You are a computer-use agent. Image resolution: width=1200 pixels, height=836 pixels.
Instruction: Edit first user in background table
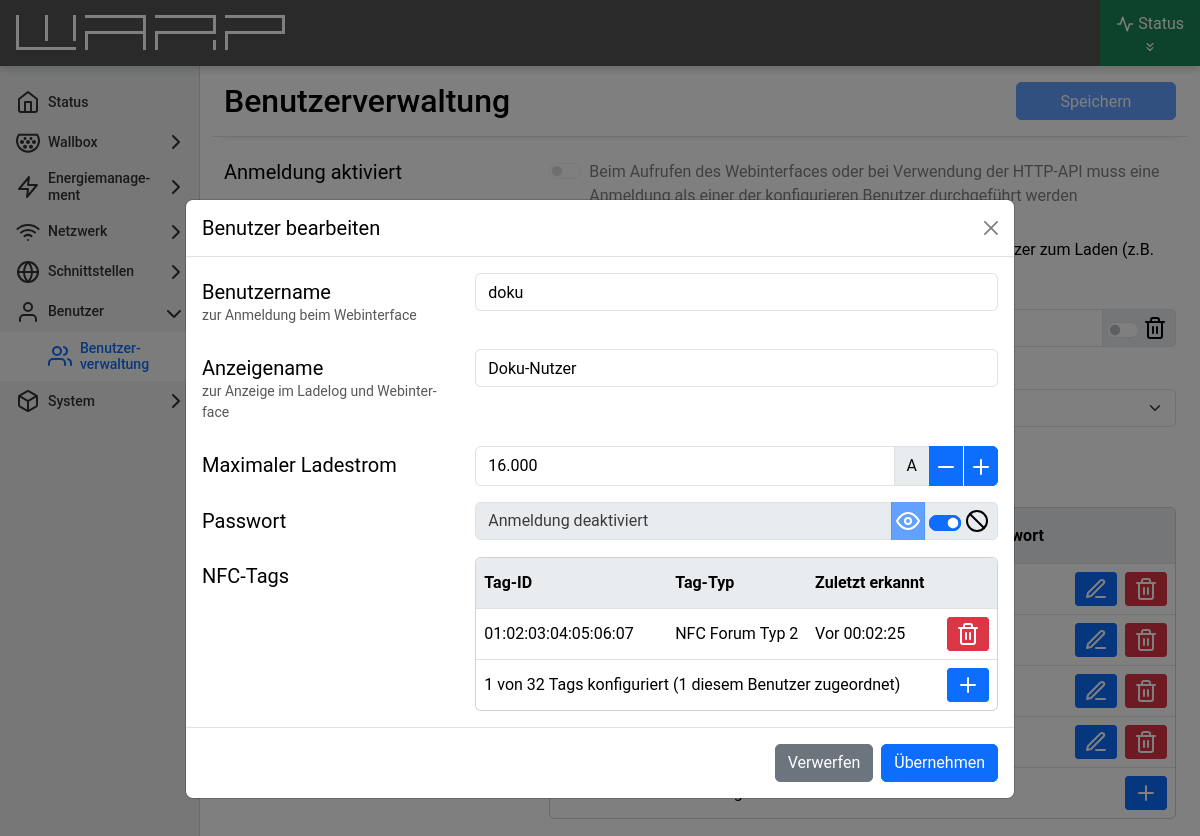point(1096,589)
